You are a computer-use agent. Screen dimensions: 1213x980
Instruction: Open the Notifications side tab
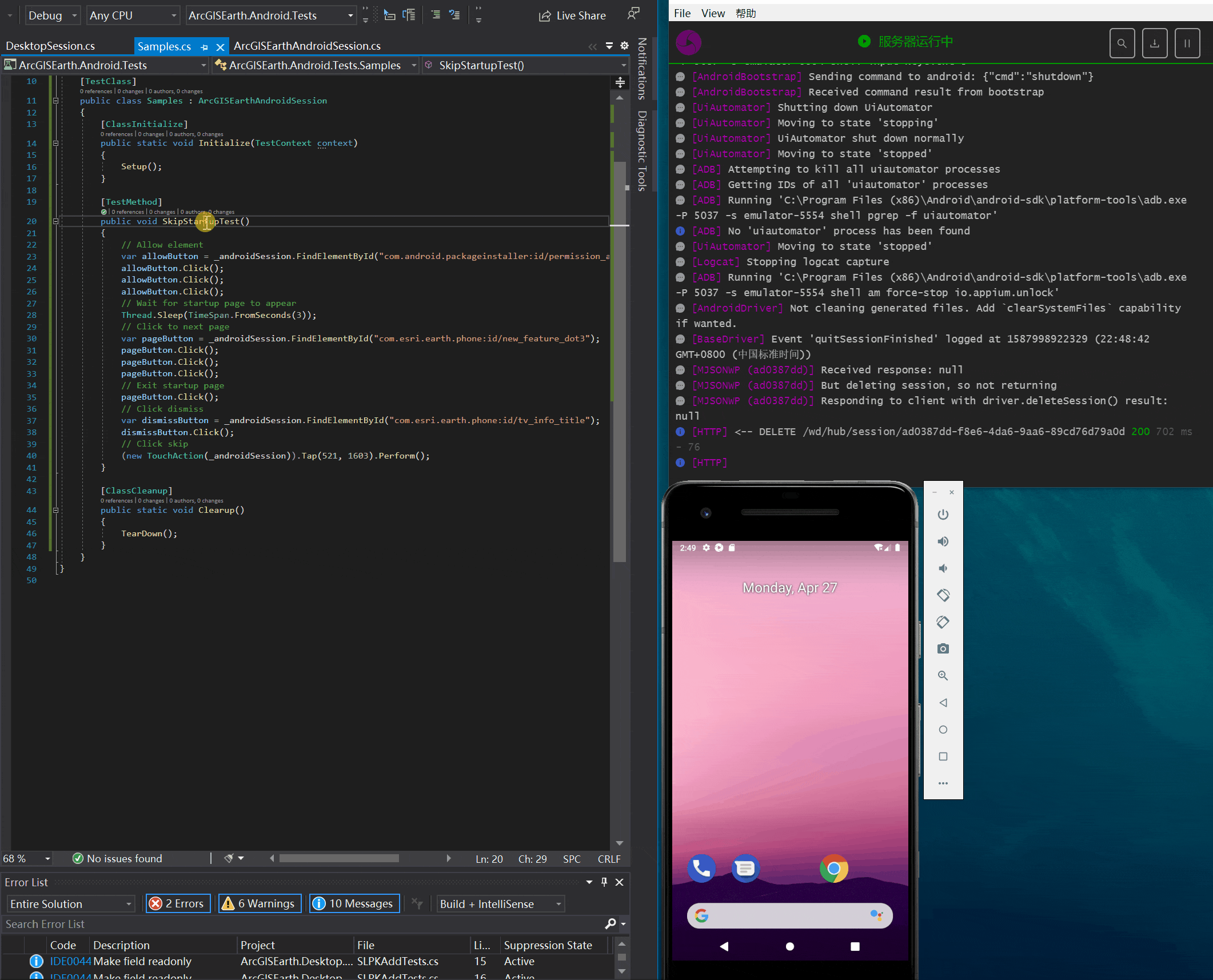pos(642,69)
